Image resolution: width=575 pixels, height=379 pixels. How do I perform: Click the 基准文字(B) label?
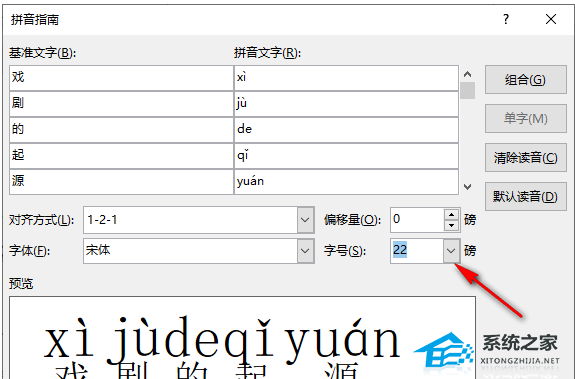[x=43, y=53]
